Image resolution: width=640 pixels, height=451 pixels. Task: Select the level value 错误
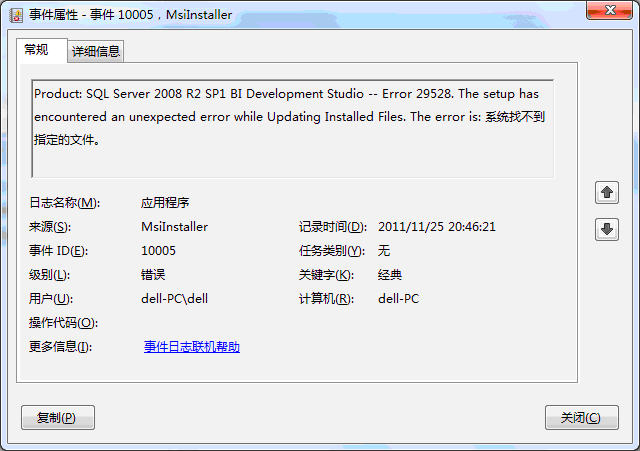(x=153, y=275)
